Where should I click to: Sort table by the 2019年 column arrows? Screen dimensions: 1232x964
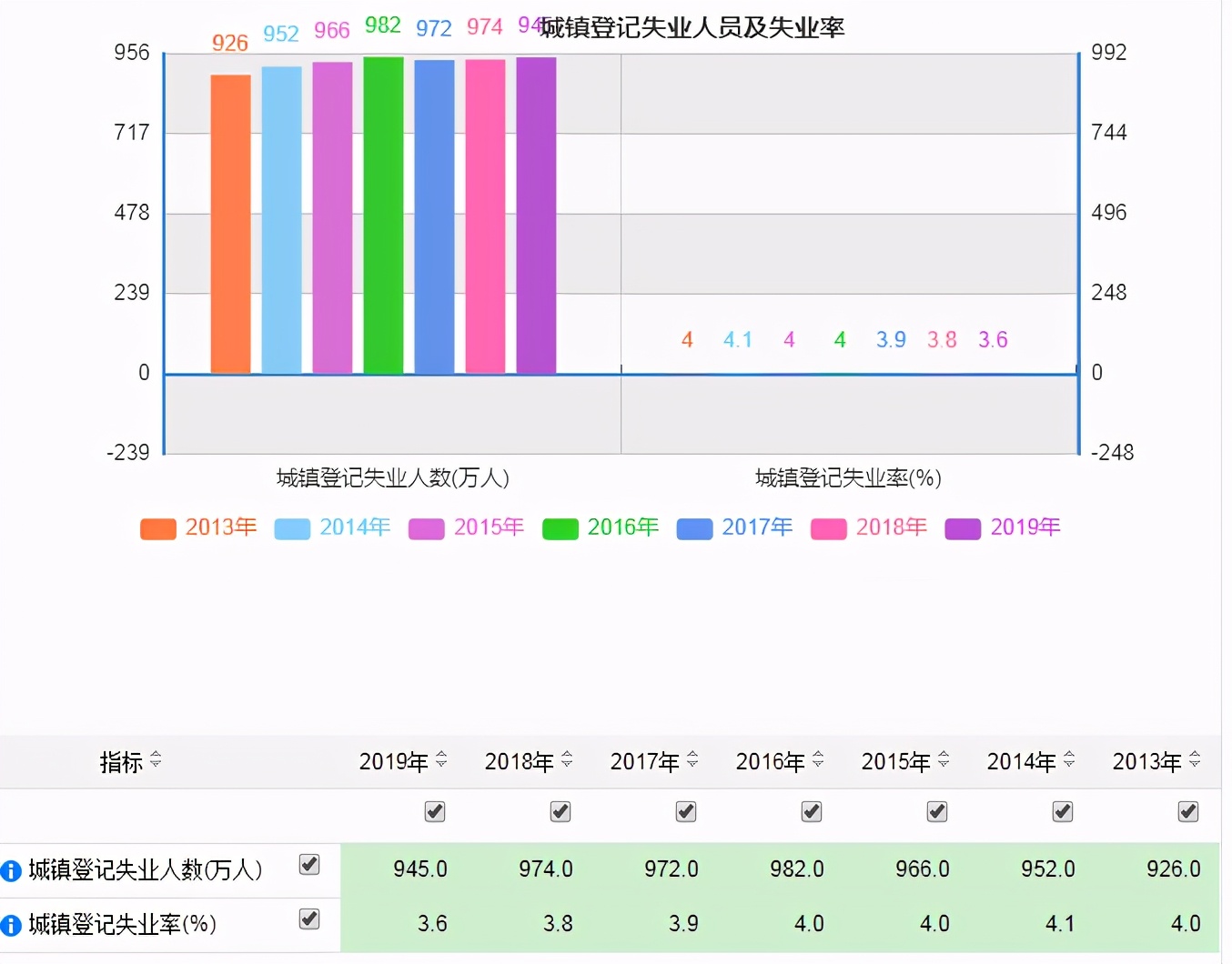point(441,759)
